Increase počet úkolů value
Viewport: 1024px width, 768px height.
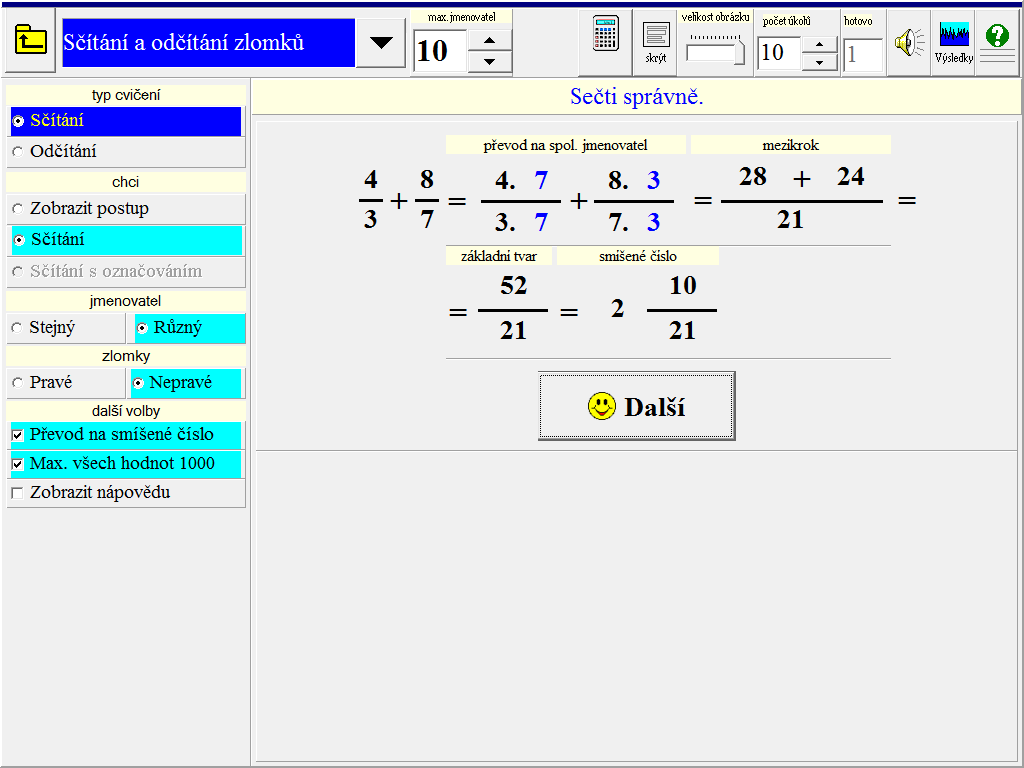(x=819, y=46)
